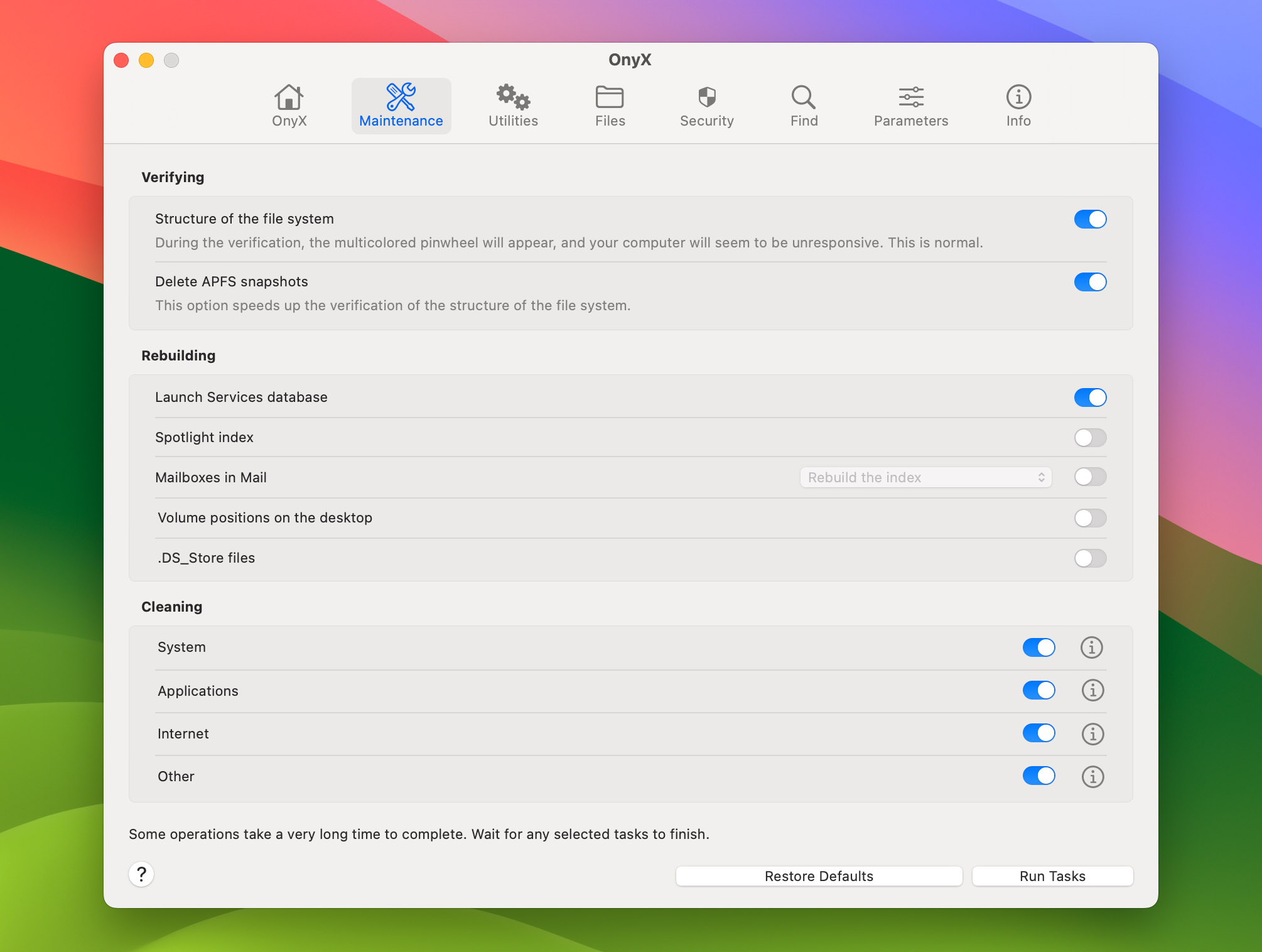Close the OnyX window

pos(121,60)
